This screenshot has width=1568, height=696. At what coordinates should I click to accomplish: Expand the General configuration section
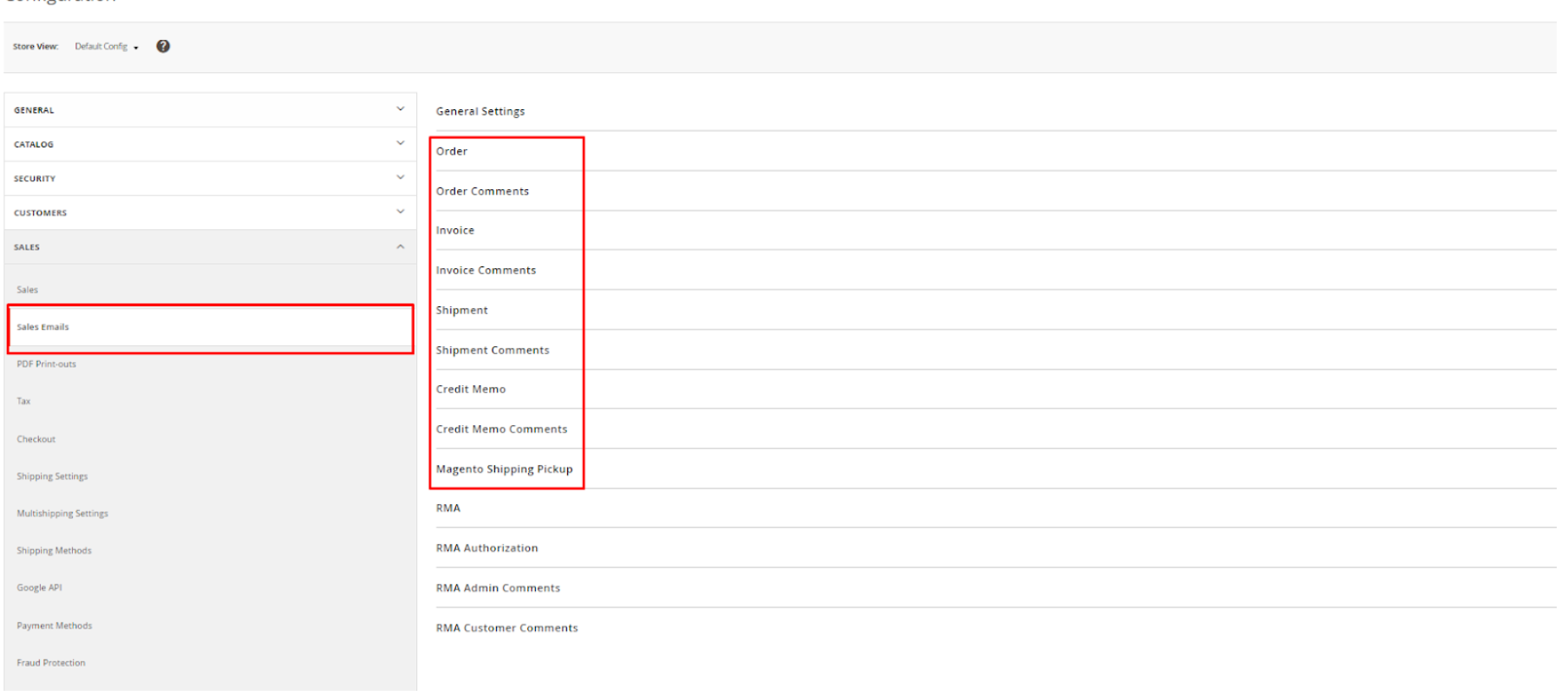coord(210,110)
